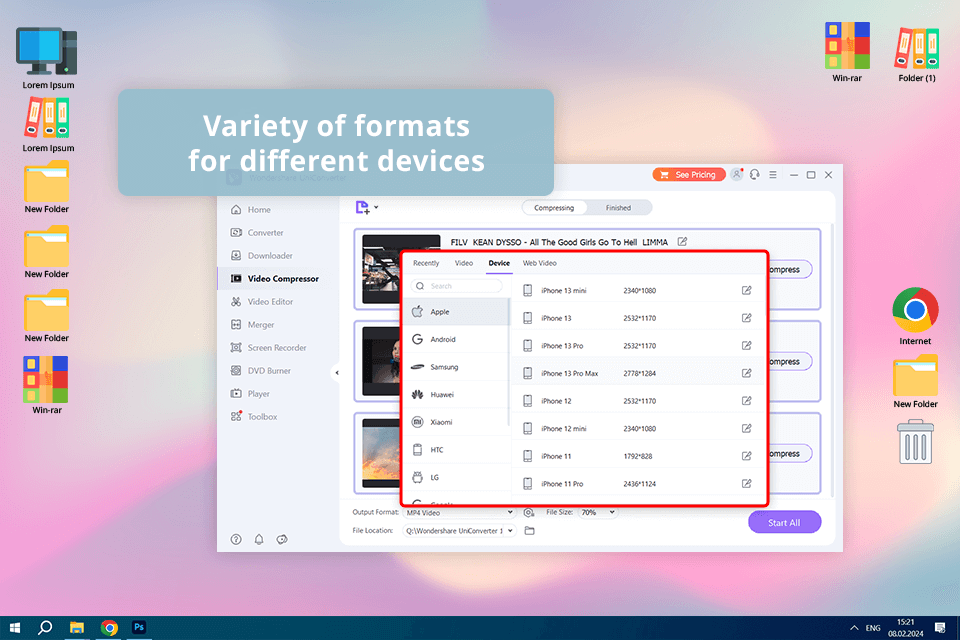Open the DVD Burner tool
Screen dimensions: 960x640
pos(260,371)
